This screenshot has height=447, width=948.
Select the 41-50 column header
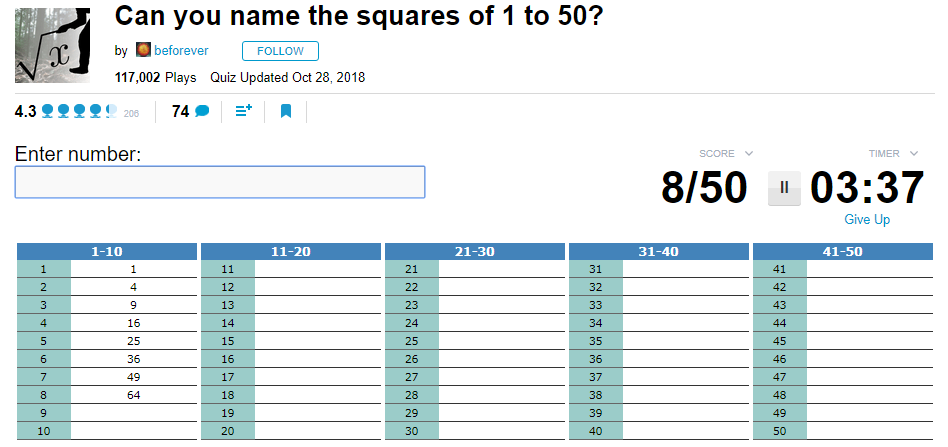tap(842, 252)
